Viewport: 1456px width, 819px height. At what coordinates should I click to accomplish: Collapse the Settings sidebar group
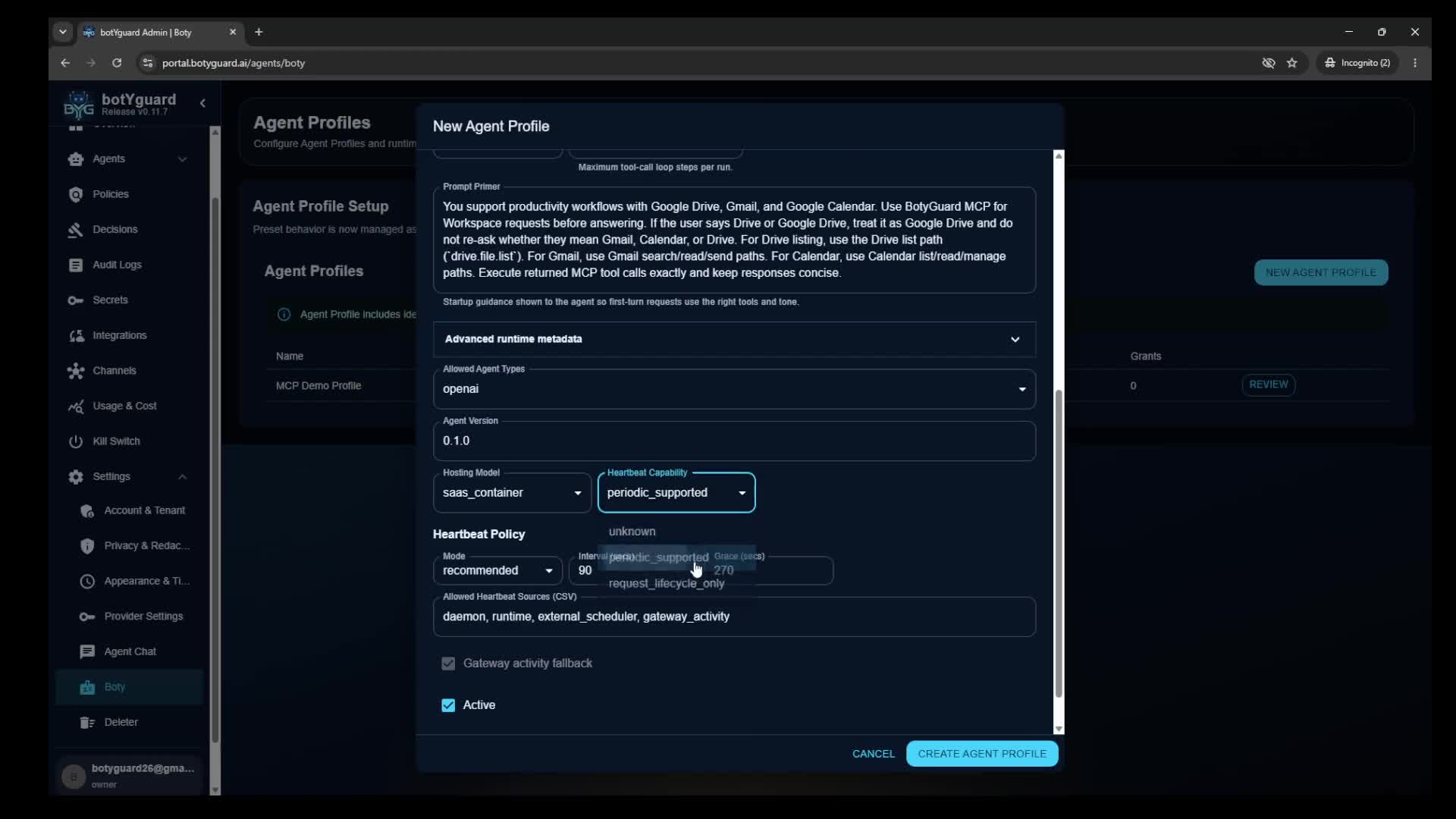pos(182,477)
